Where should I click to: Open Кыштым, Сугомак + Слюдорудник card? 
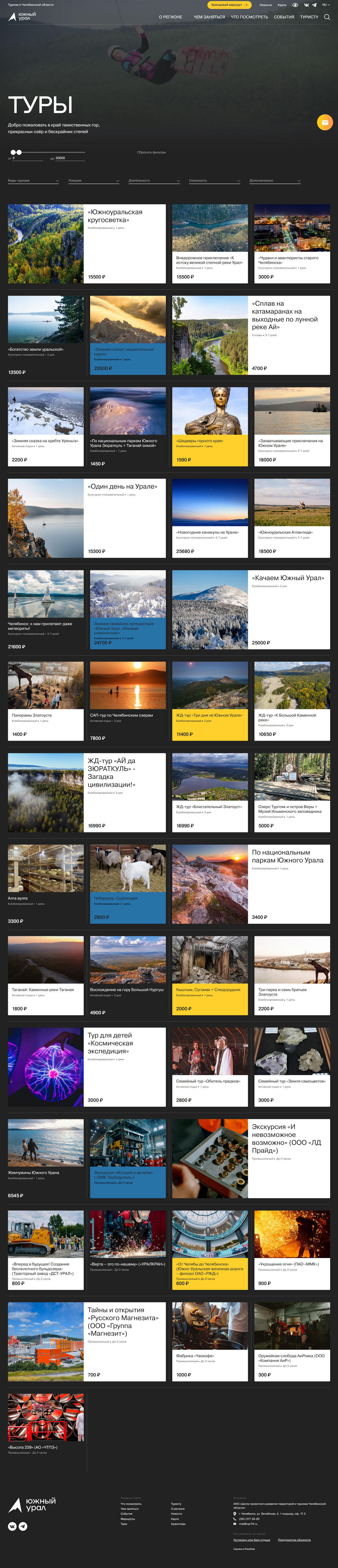[x=210, y=976]
